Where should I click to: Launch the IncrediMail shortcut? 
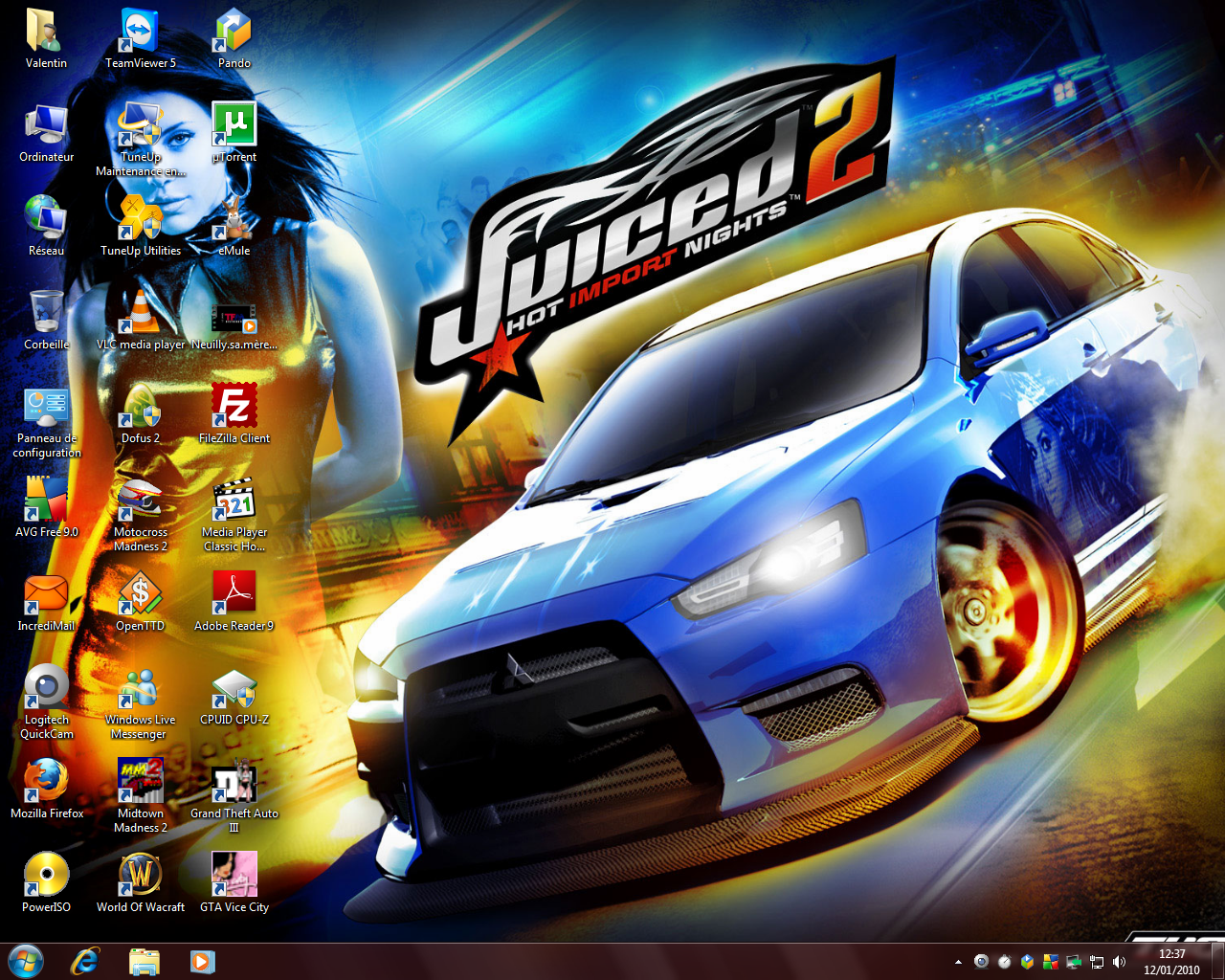tap(46, 601)
